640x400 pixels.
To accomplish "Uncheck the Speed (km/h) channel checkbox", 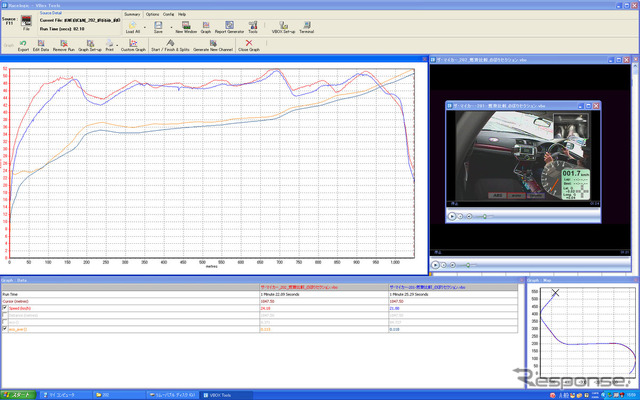I will (5, 308).
